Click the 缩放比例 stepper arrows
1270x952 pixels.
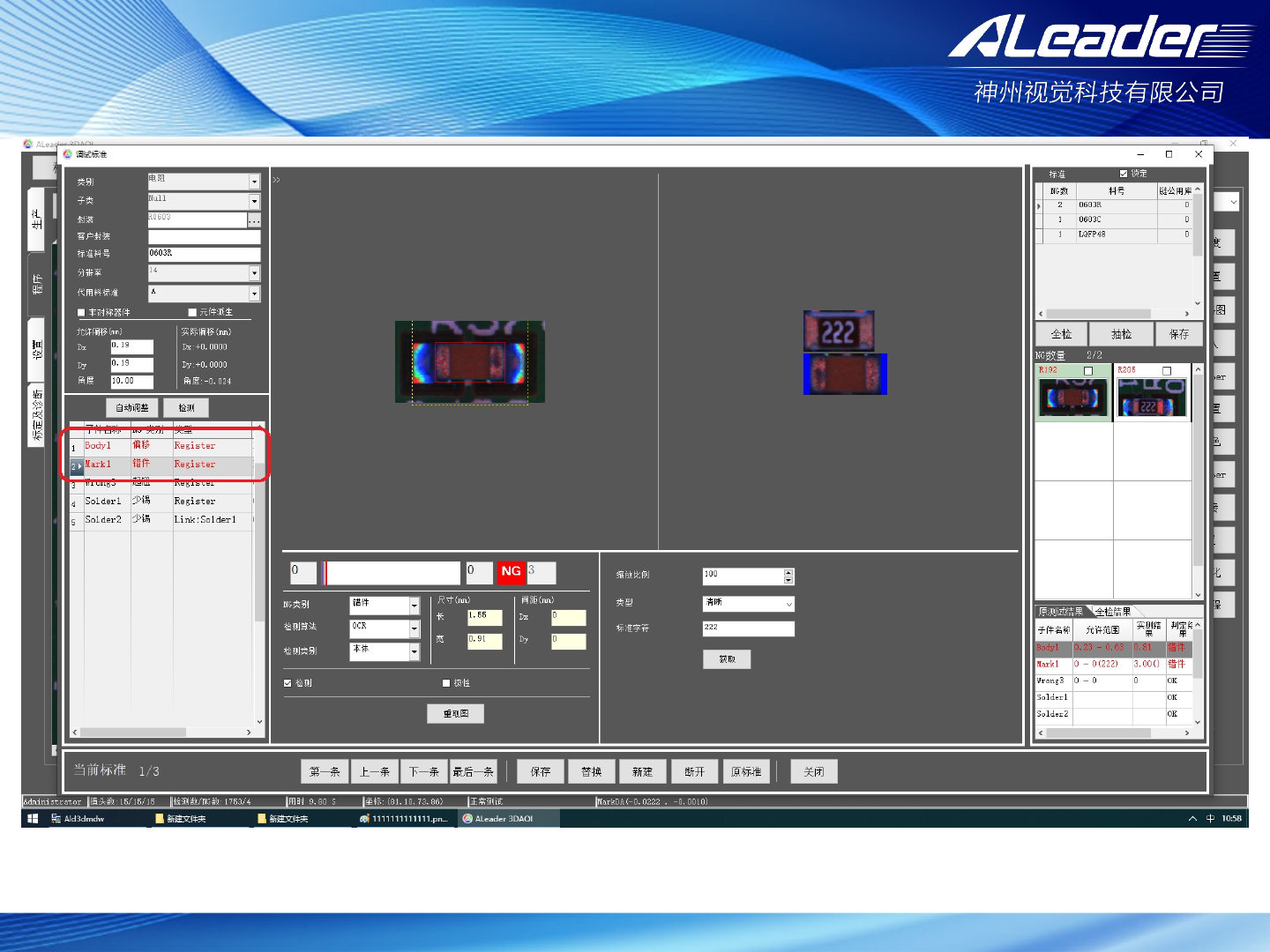[789, 576]
